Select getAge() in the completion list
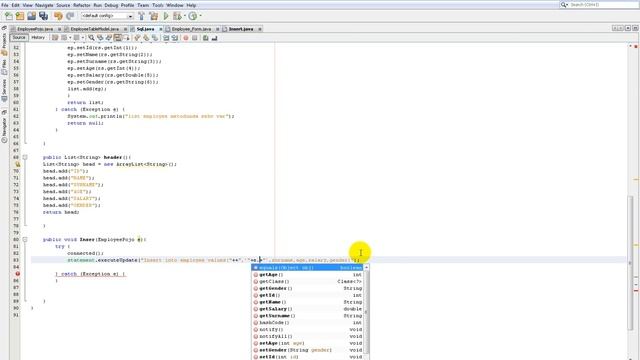The width and height of the screenshot is (640, 360). [307, 275]
